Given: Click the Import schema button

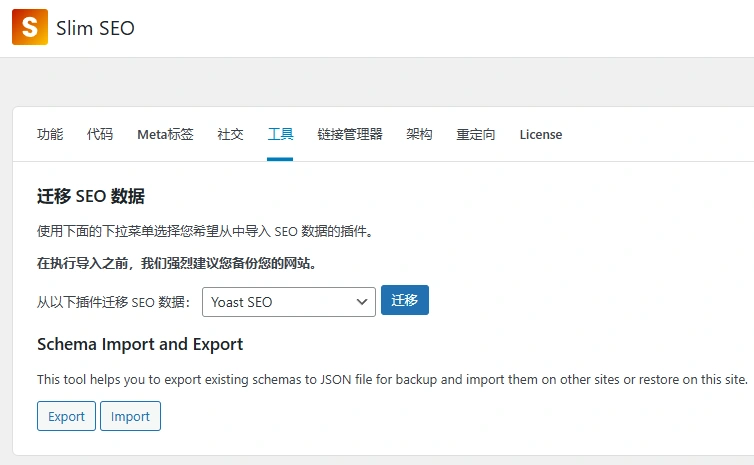Looking at the screenshot, I should [130, 416].
